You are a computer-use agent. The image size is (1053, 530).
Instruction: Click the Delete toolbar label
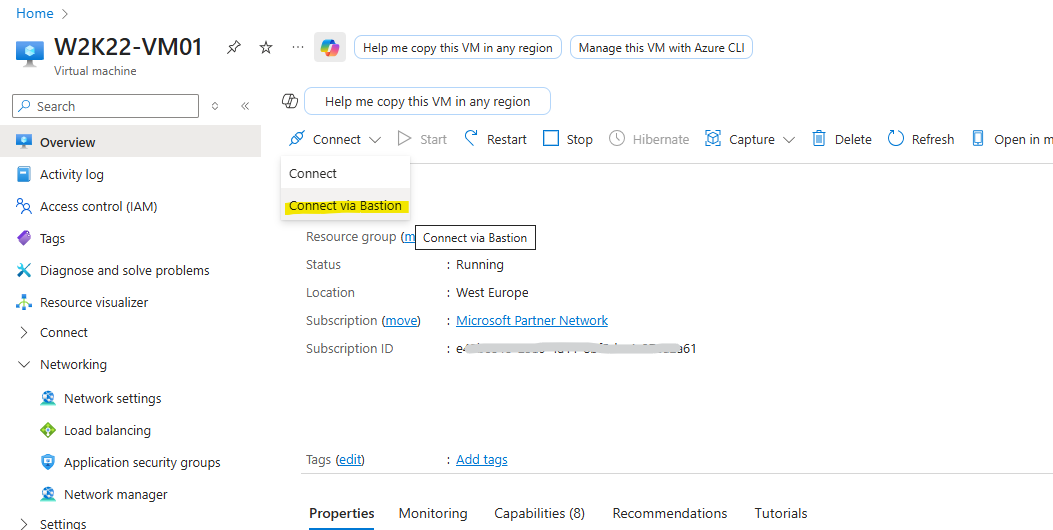pyautogui.click(x=853, y=139)
